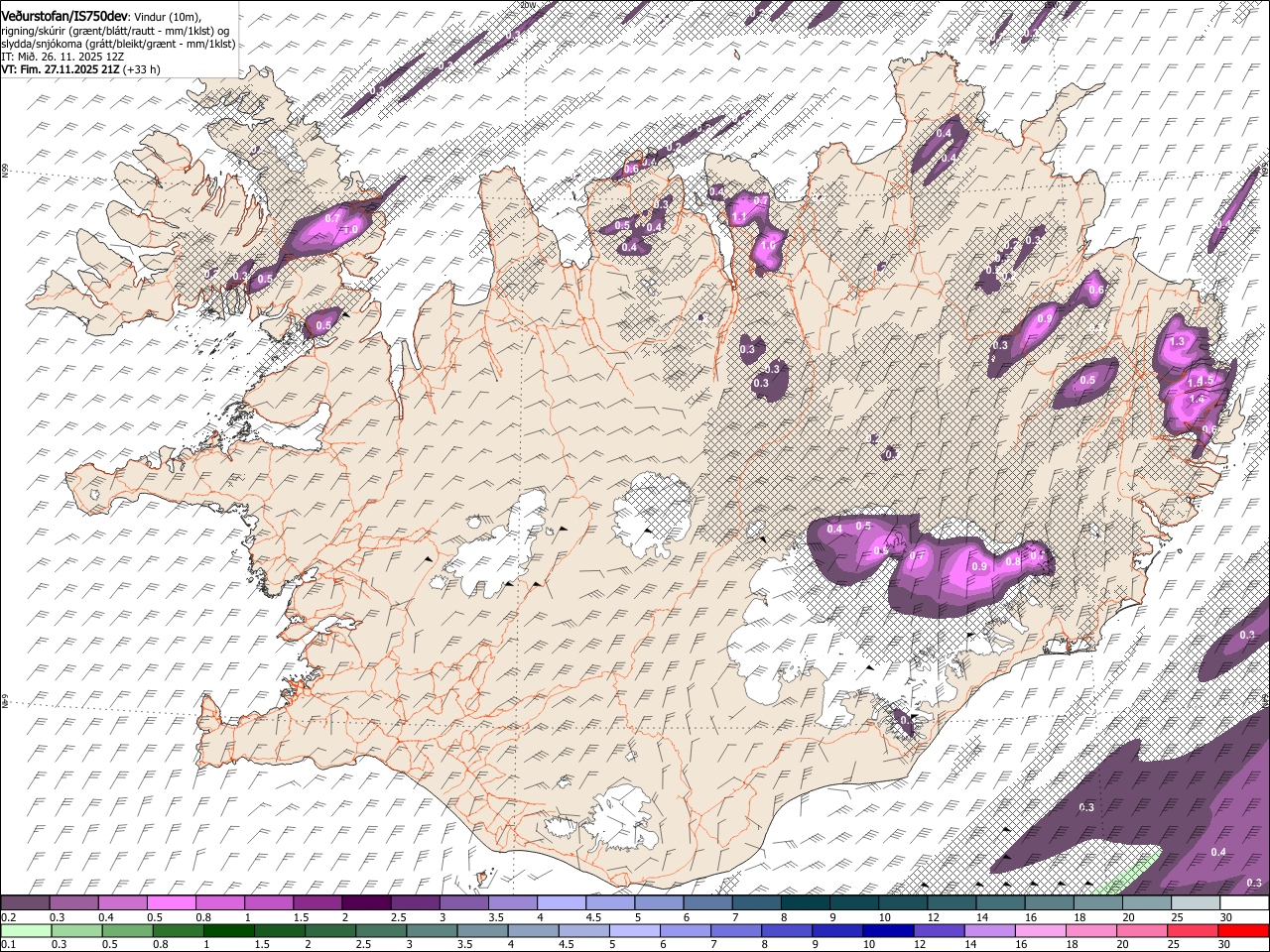Image resolution: width=1270 pixels, height=952 pixels.
Task: Click the '(+33 h)' forecast offset text
Action: tap(143, 69)
